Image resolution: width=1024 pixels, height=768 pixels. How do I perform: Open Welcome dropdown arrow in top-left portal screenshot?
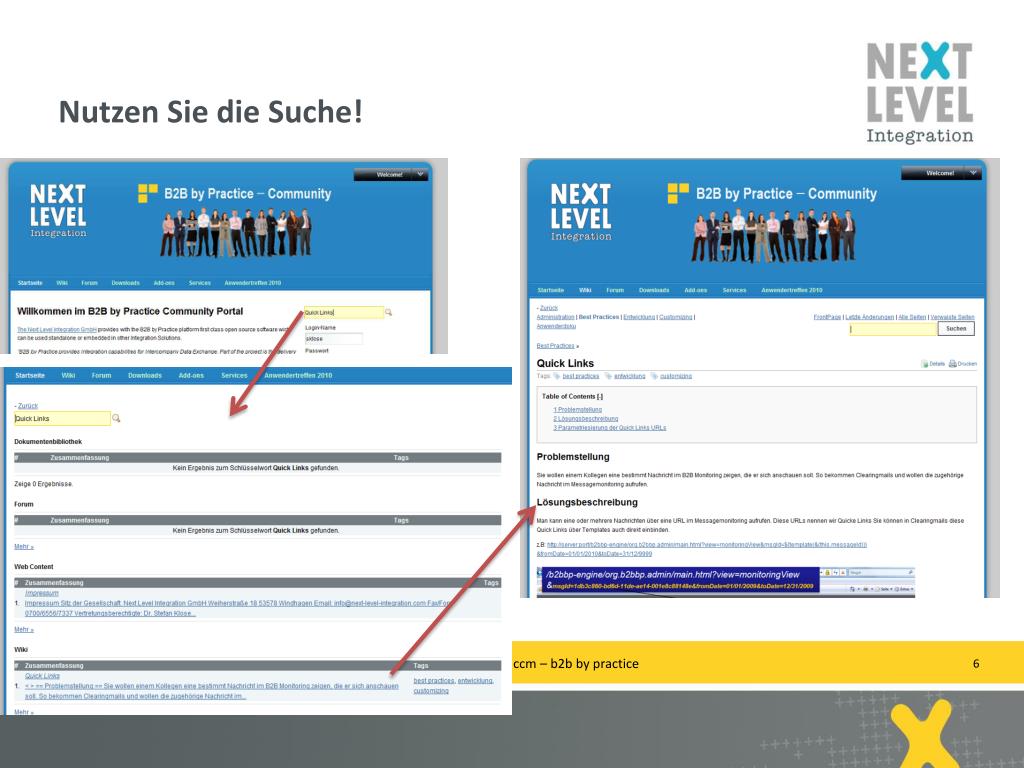(421, 174)
